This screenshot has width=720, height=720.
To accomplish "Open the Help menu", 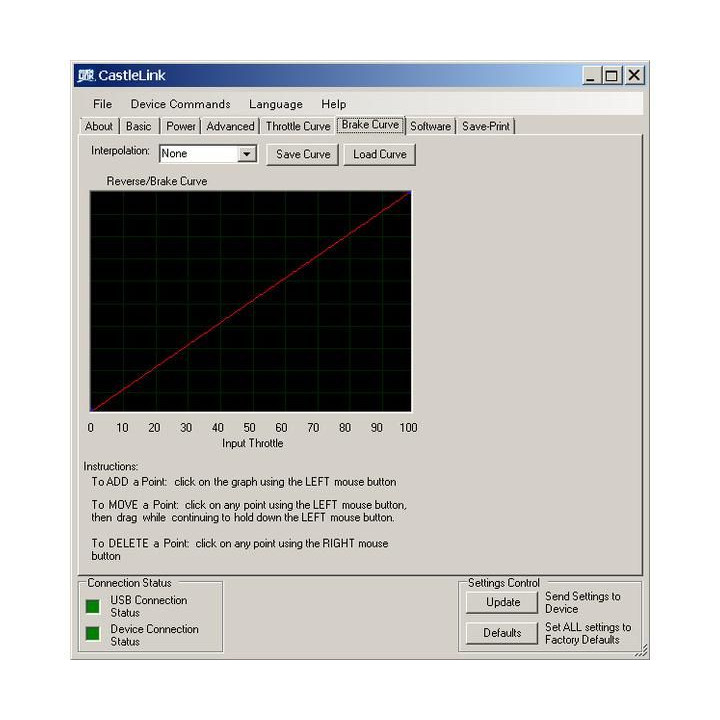I will click(333, 104).
